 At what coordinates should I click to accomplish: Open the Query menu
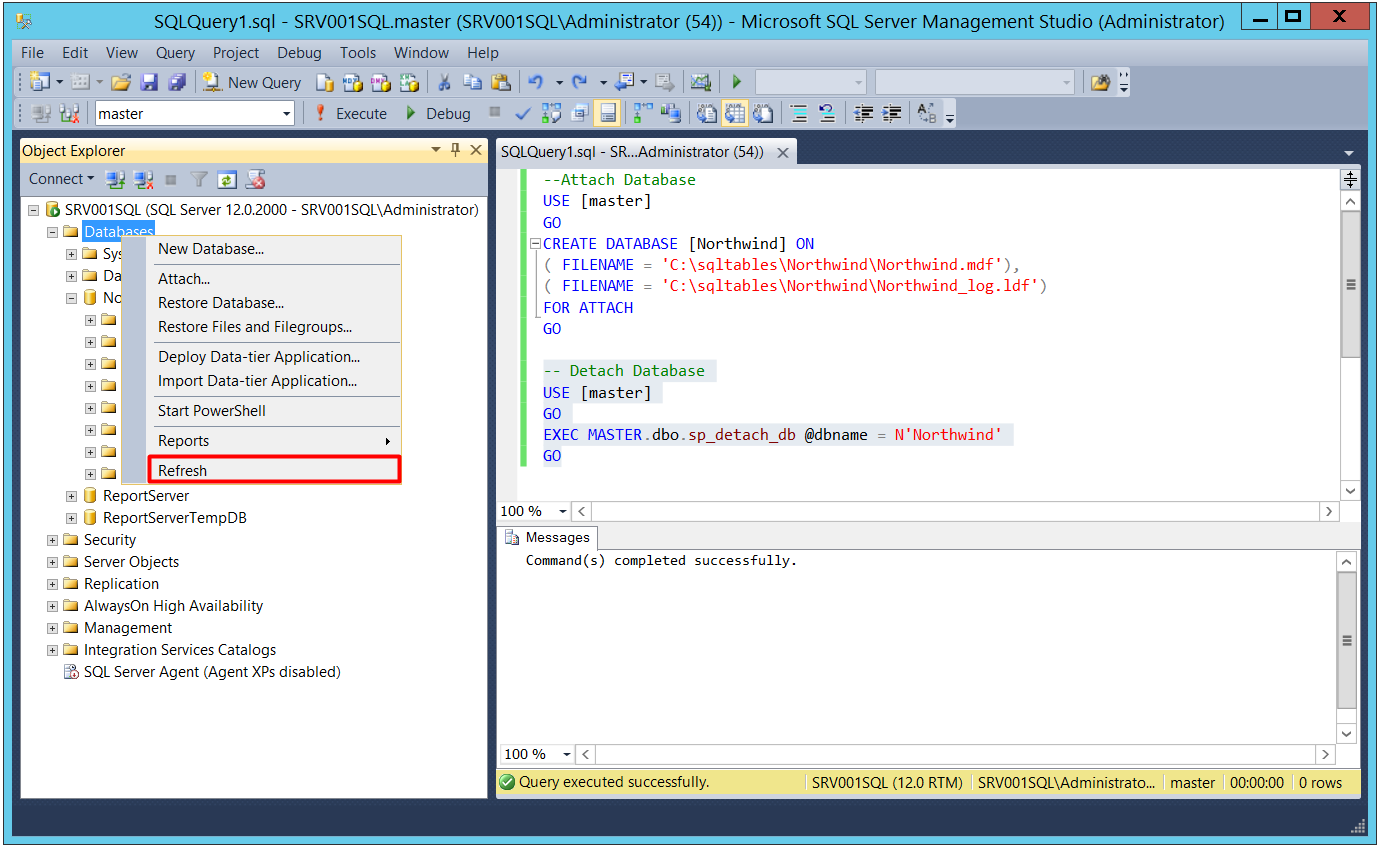[x=175, y=52]
